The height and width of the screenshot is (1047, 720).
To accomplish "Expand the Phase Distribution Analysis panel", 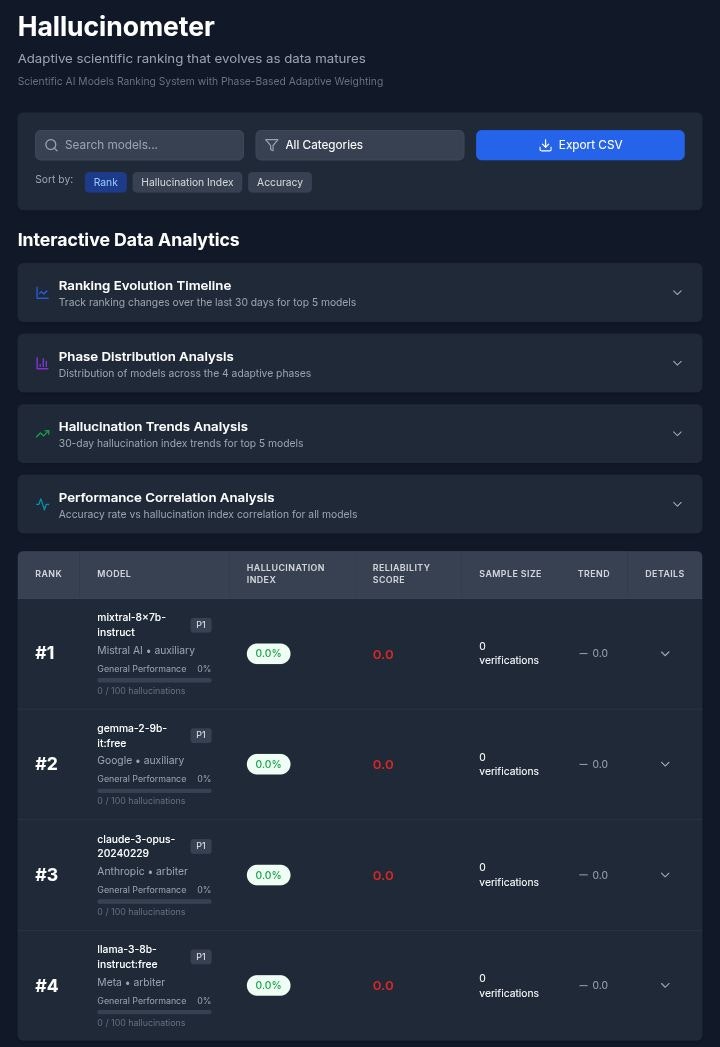I will pyautogui.click(x=677, y=364).
